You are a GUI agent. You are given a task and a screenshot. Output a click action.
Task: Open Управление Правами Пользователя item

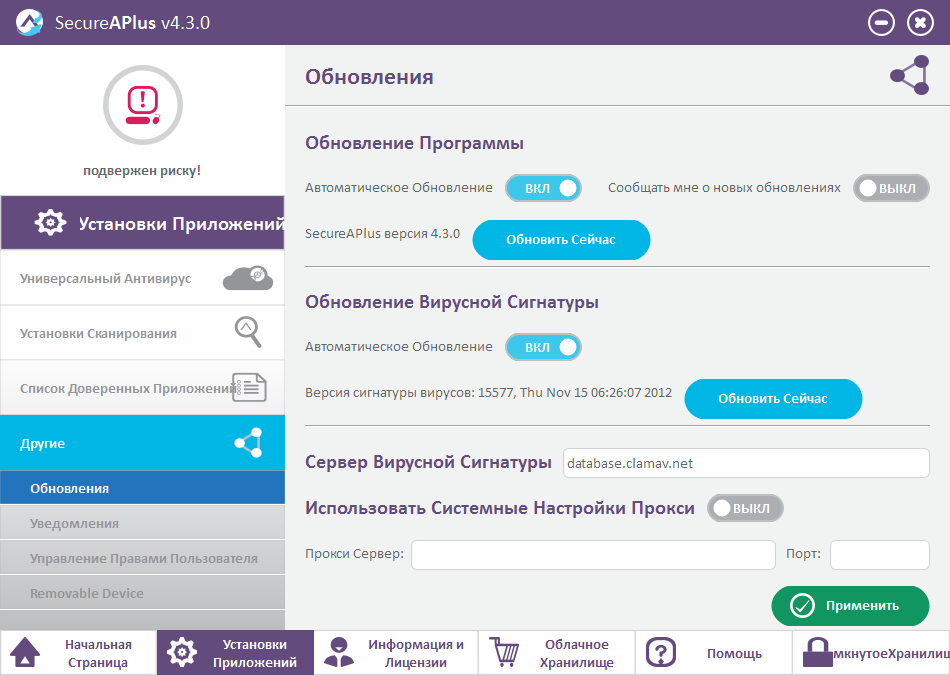pyautogui.click(x=142, y=558)
